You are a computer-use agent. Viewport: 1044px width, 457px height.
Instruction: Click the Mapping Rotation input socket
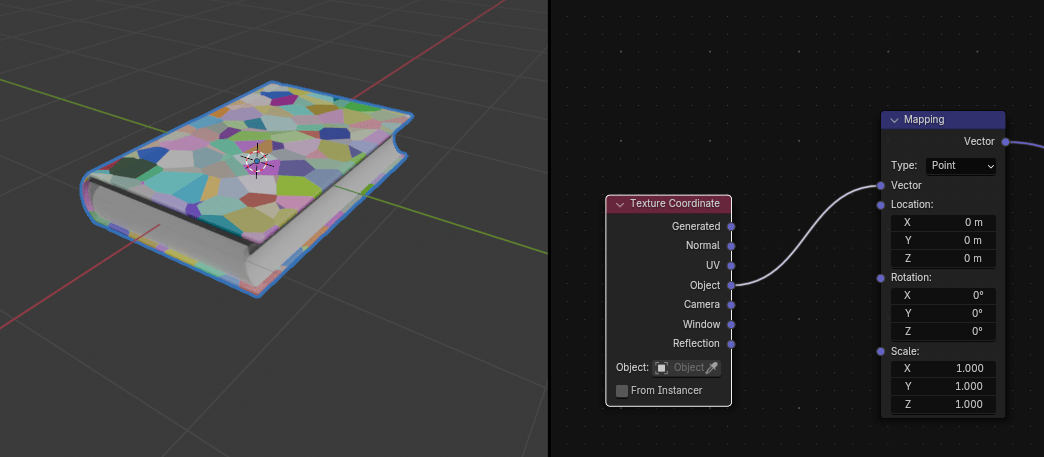click(881, 278)
